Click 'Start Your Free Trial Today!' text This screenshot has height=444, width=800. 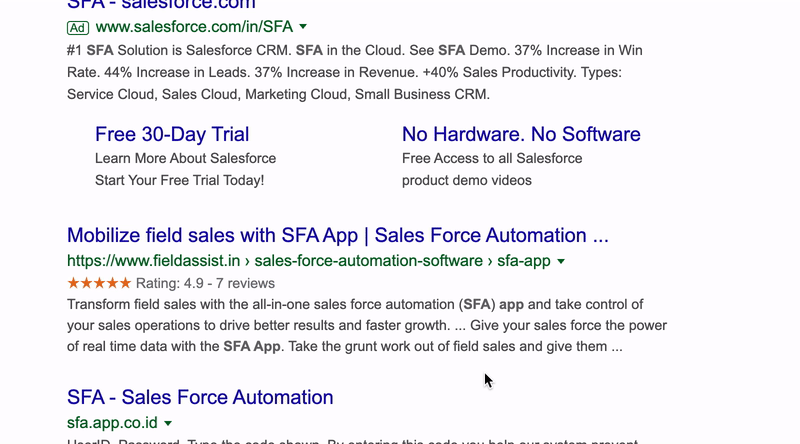coord(180,180)
